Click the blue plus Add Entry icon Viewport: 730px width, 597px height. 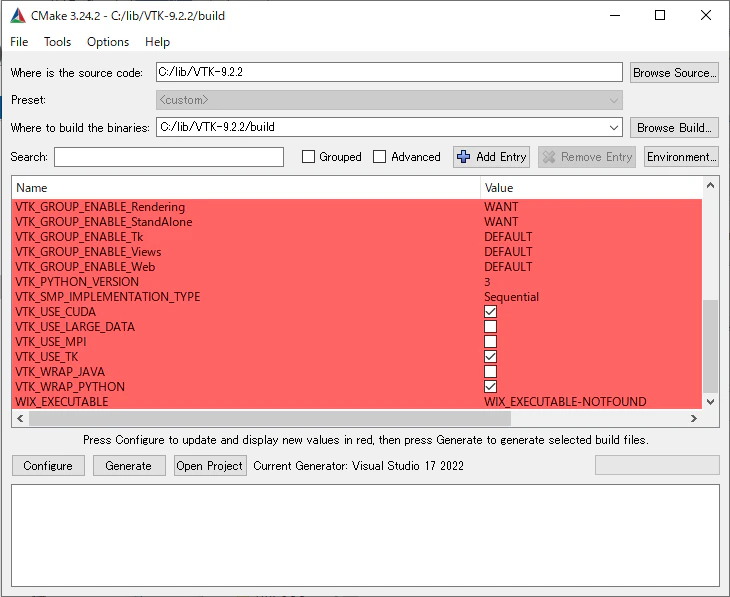click(x=463, y=157)
